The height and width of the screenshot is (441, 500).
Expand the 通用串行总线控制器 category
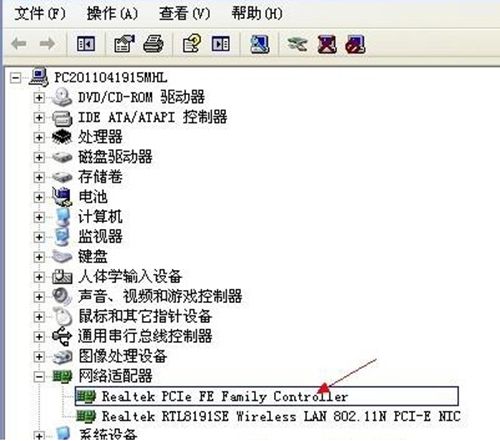click(x=39, y=337)
